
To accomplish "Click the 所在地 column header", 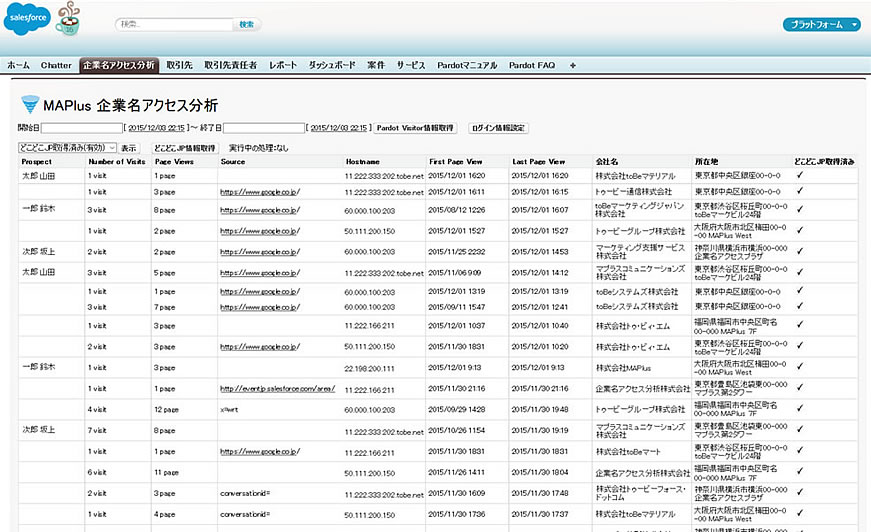I will click(706, 162).
